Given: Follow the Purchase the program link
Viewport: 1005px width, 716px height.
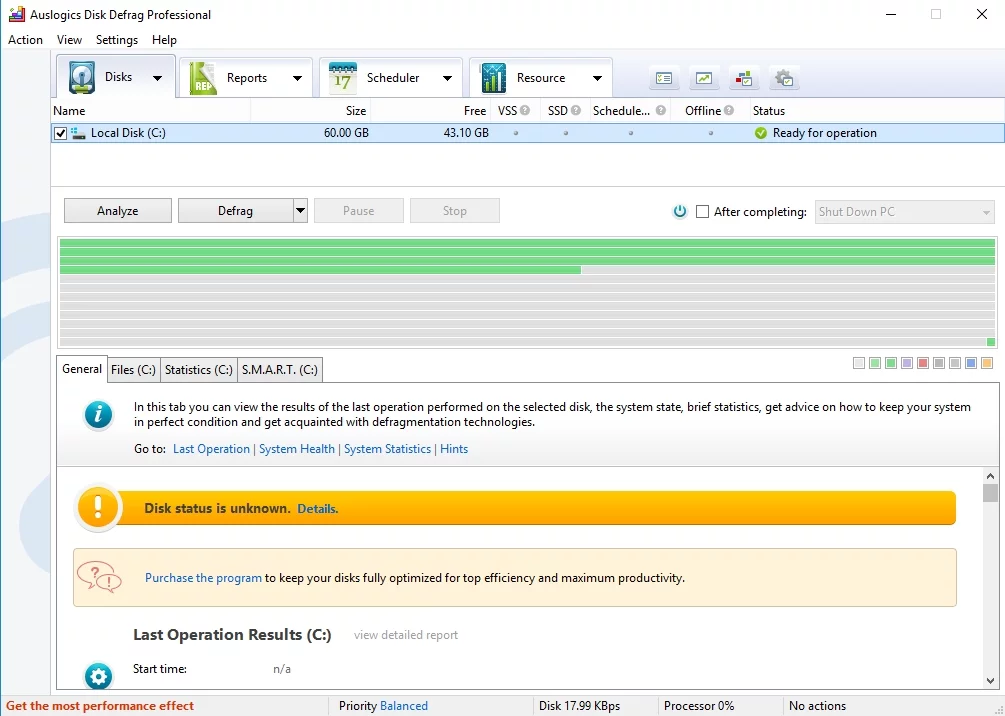Looking at the screenshot, I should point(203,578).
